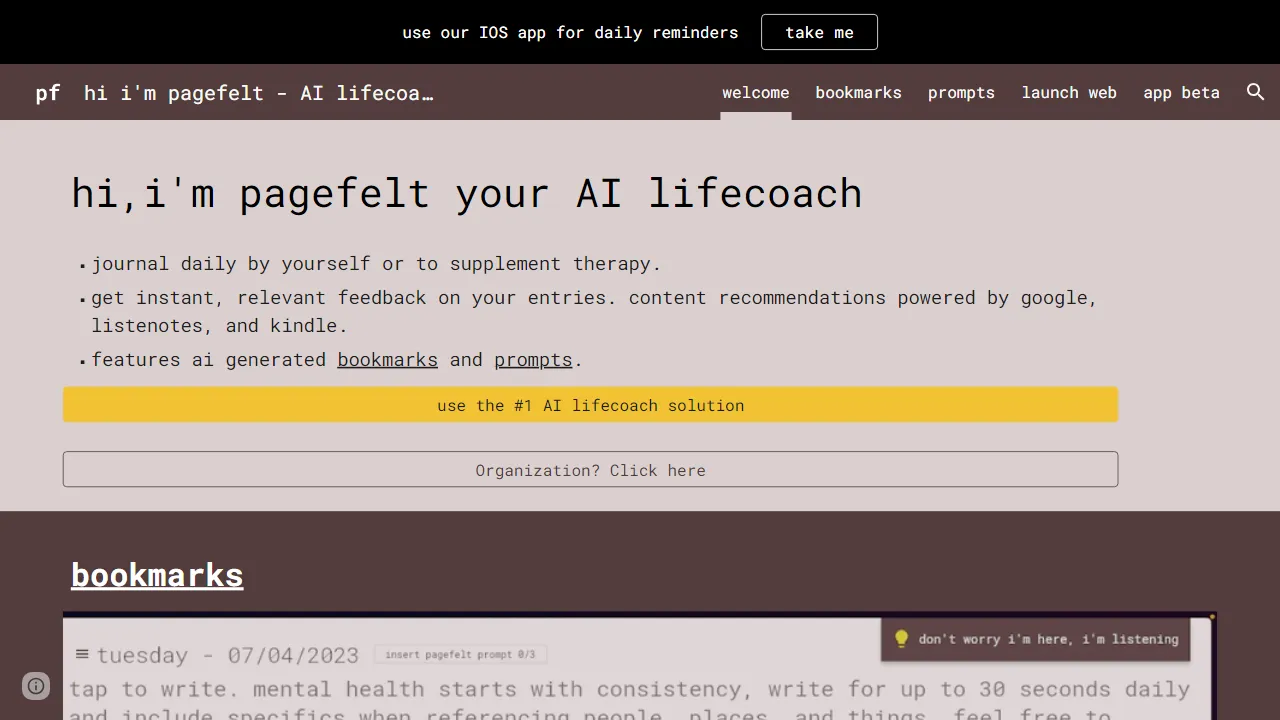Click the don't worry i'm here tooltip
Image resolution: width=1280 pixels, height=720 pixels.
[x=1035, y=639]
